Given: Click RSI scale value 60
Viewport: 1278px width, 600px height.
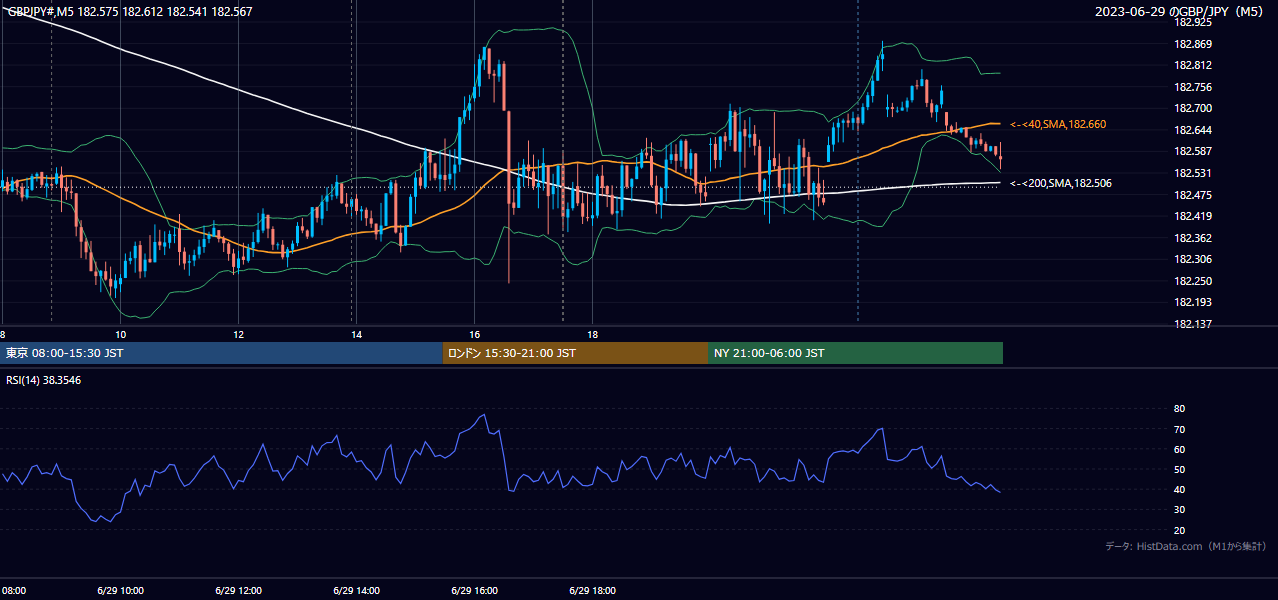Looking at the screenshot, I should 1179,449.
